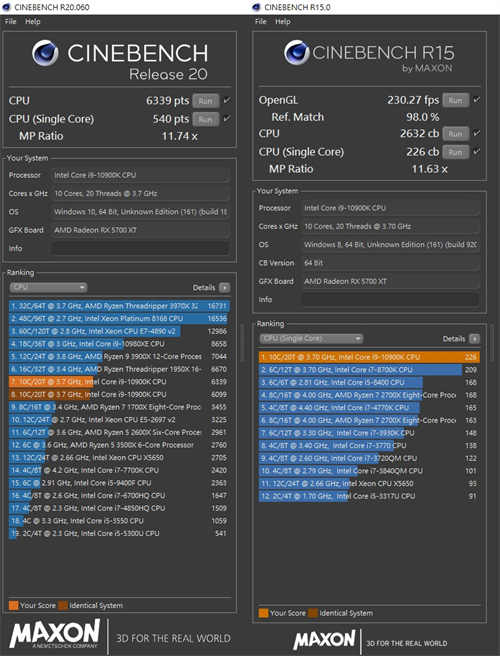Select R15 rank 4 Ryzen 7 2700X row
This screenshot has width=500, height=656.
point(369,395)
